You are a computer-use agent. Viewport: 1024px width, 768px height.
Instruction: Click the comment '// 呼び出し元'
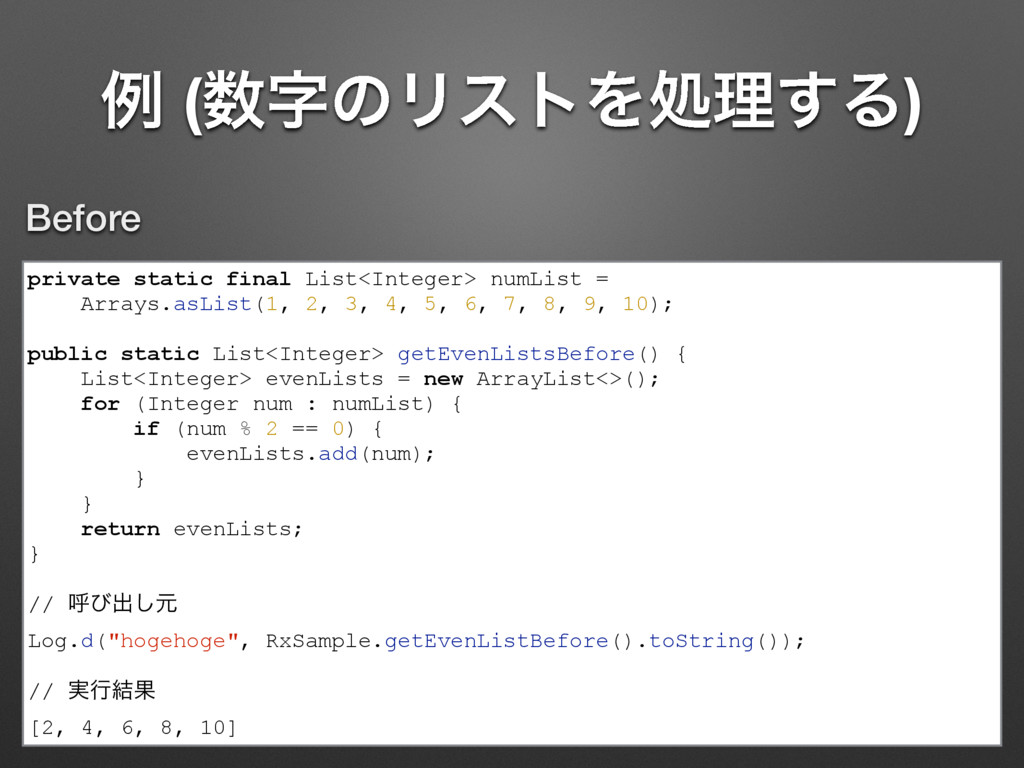pos(103,603)
